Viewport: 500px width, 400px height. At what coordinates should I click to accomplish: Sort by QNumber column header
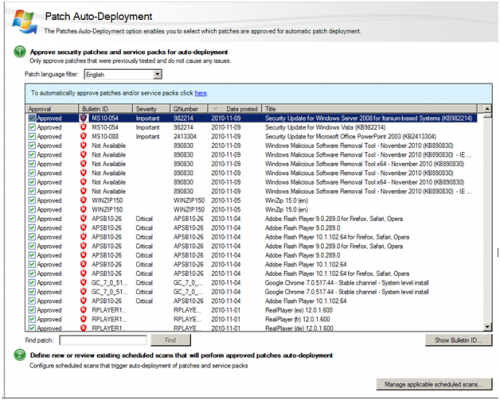click(x=189, y=109)
